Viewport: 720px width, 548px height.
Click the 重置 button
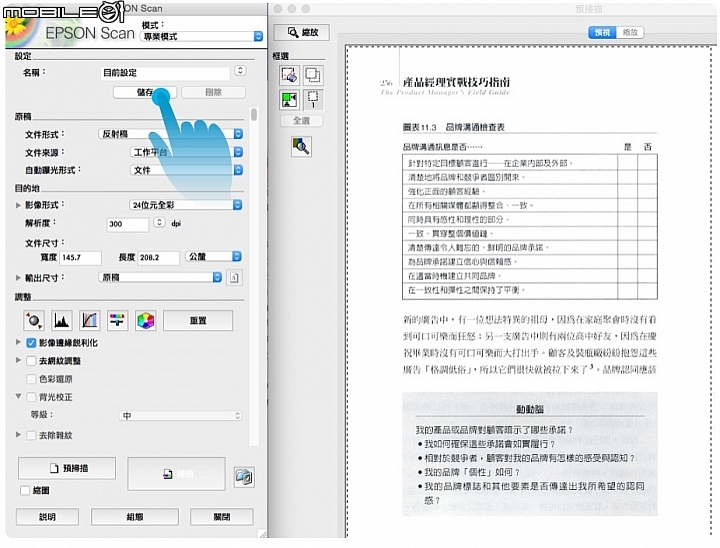click(x=198, y=320)
